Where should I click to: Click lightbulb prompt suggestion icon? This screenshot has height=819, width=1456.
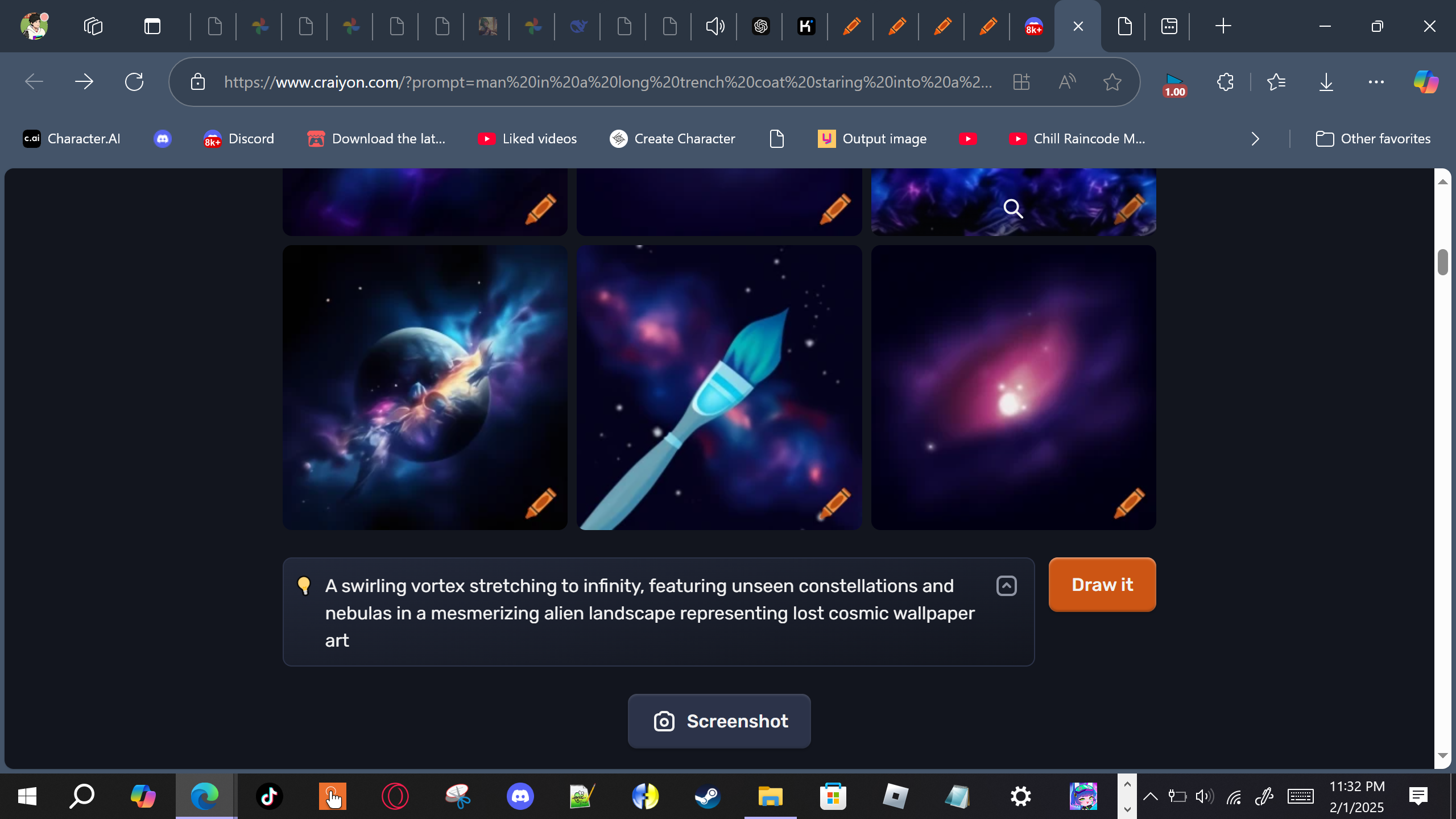[304, 585]
